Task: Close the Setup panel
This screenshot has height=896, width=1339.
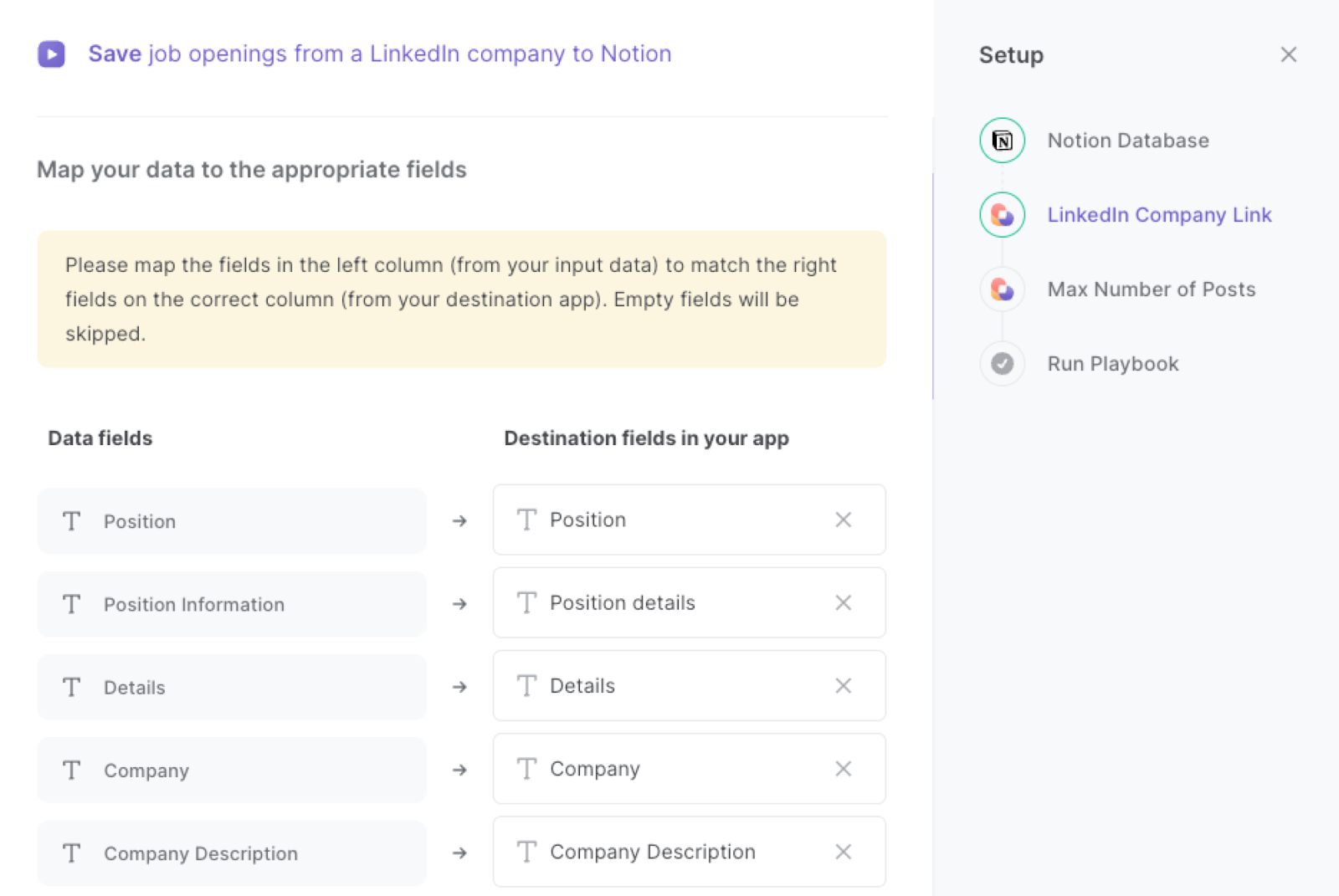Action: coord(1288,54)
